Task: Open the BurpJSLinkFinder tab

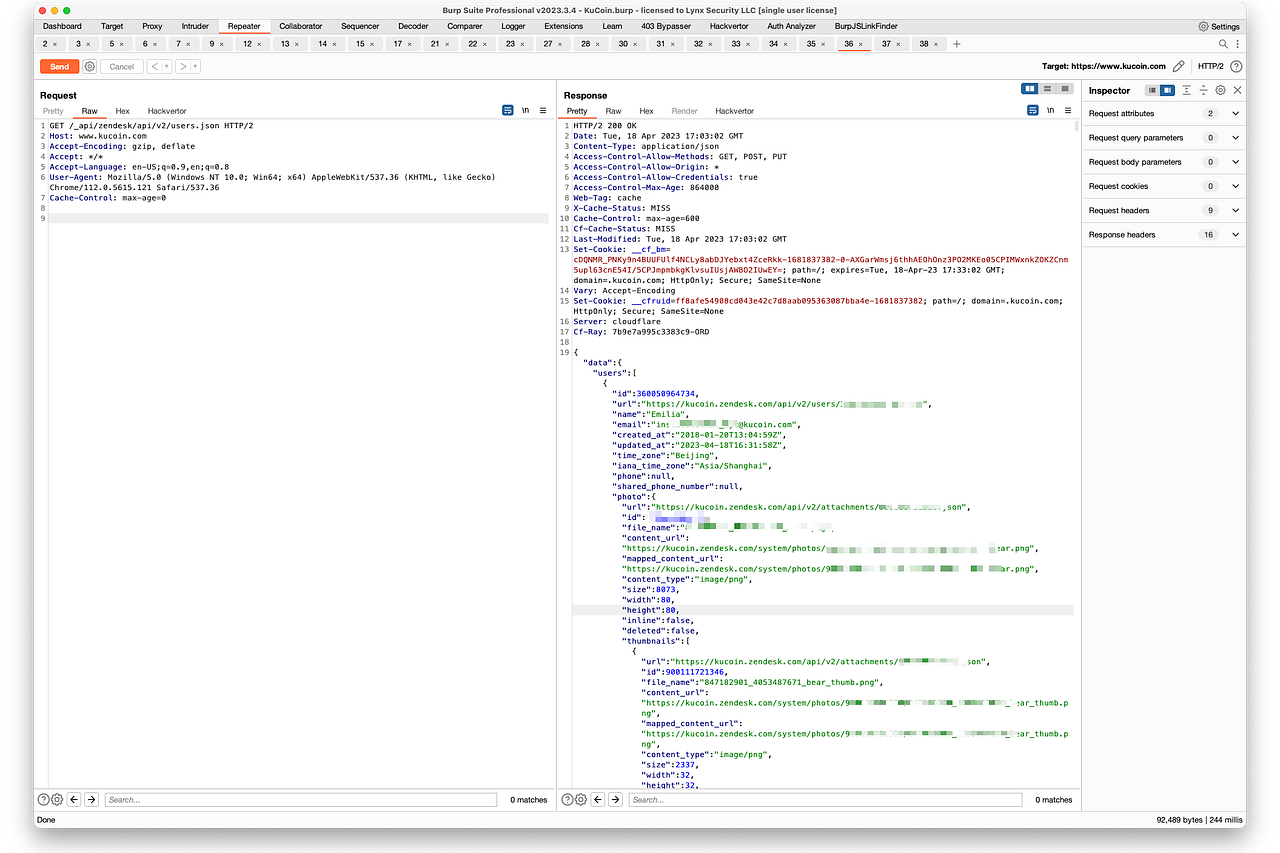Action: tap(866, 26)
